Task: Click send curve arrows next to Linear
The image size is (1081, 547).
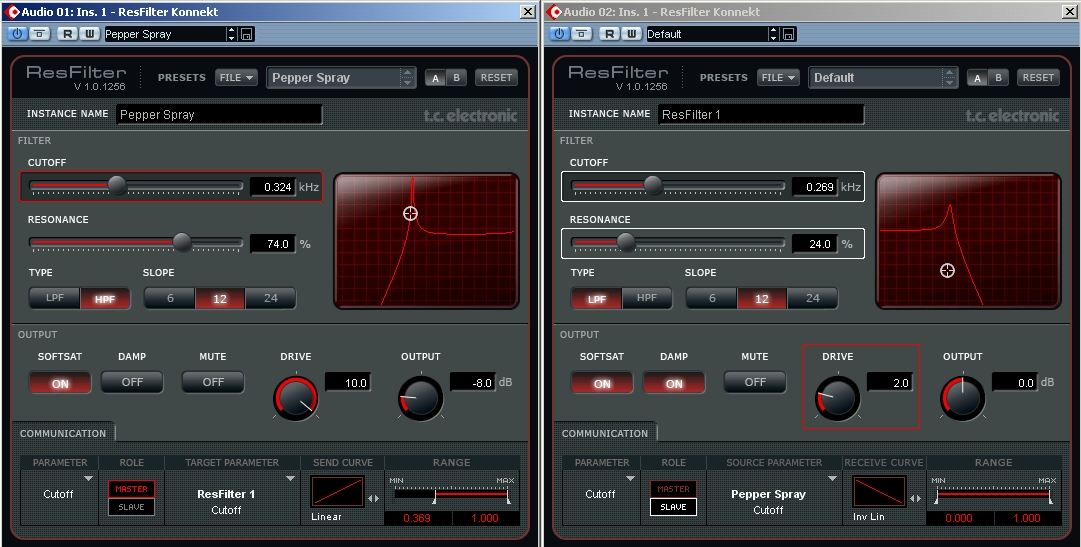Action: tap(373, 499)
